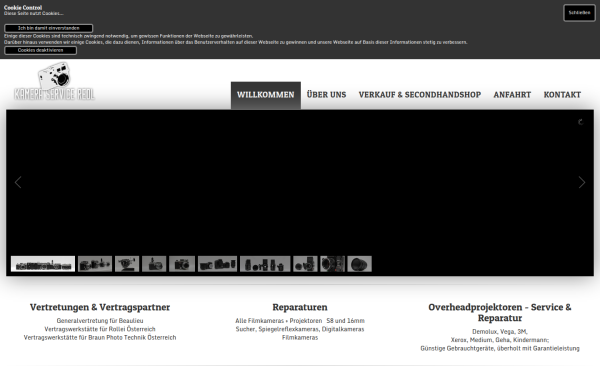Click 'Vertragswerkstätte für Braun Photo Technik Österreich'
Screen dimensions: 600x375
click(x=100, y=338)
